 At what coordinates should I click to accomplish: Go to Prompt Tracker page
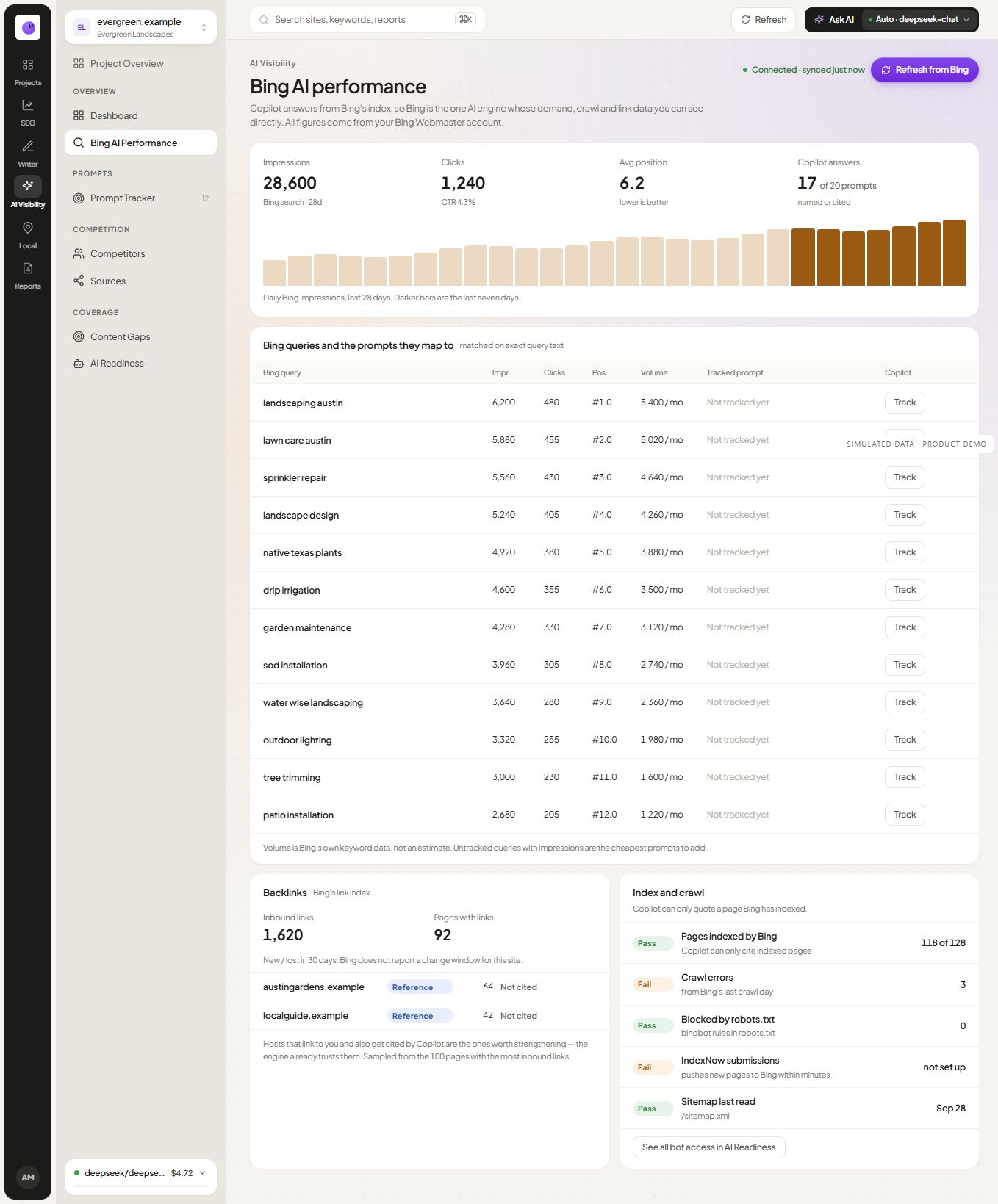(140, 198)
